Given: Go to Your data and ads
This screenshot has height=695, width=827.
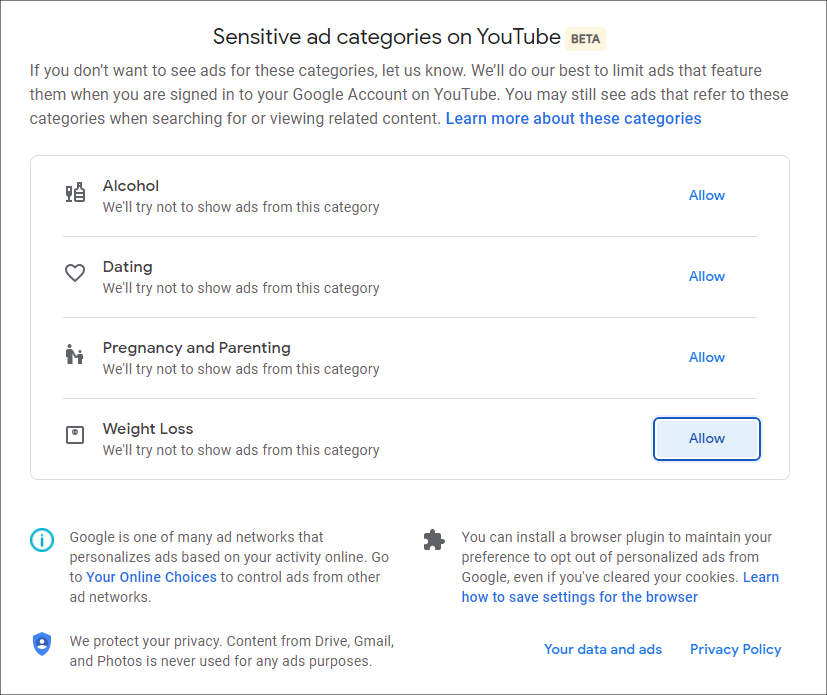Looking at the screenshot, I should coord(603,649).
